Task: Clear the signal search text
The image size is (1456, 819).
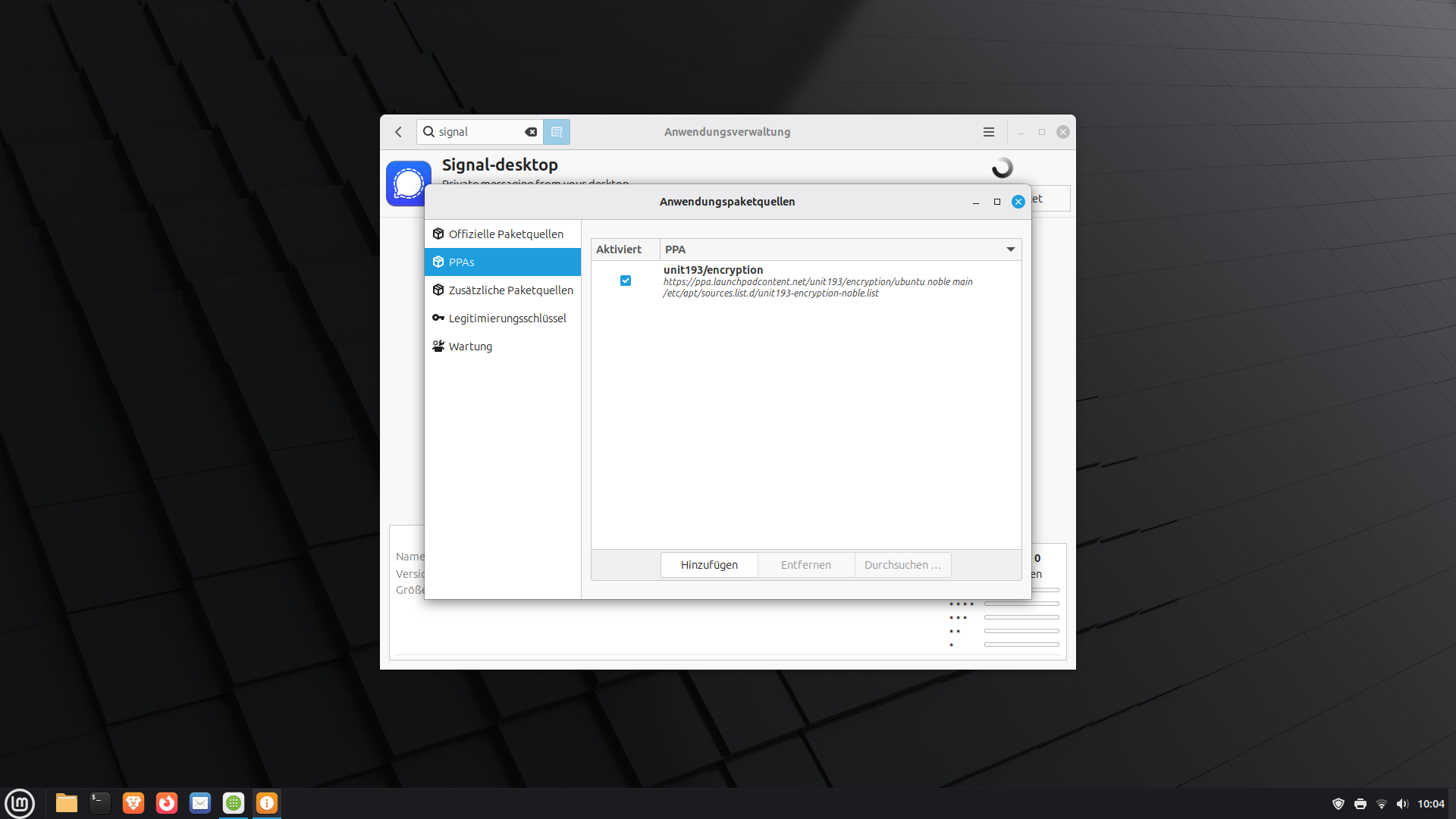Action: click(531, 132)
